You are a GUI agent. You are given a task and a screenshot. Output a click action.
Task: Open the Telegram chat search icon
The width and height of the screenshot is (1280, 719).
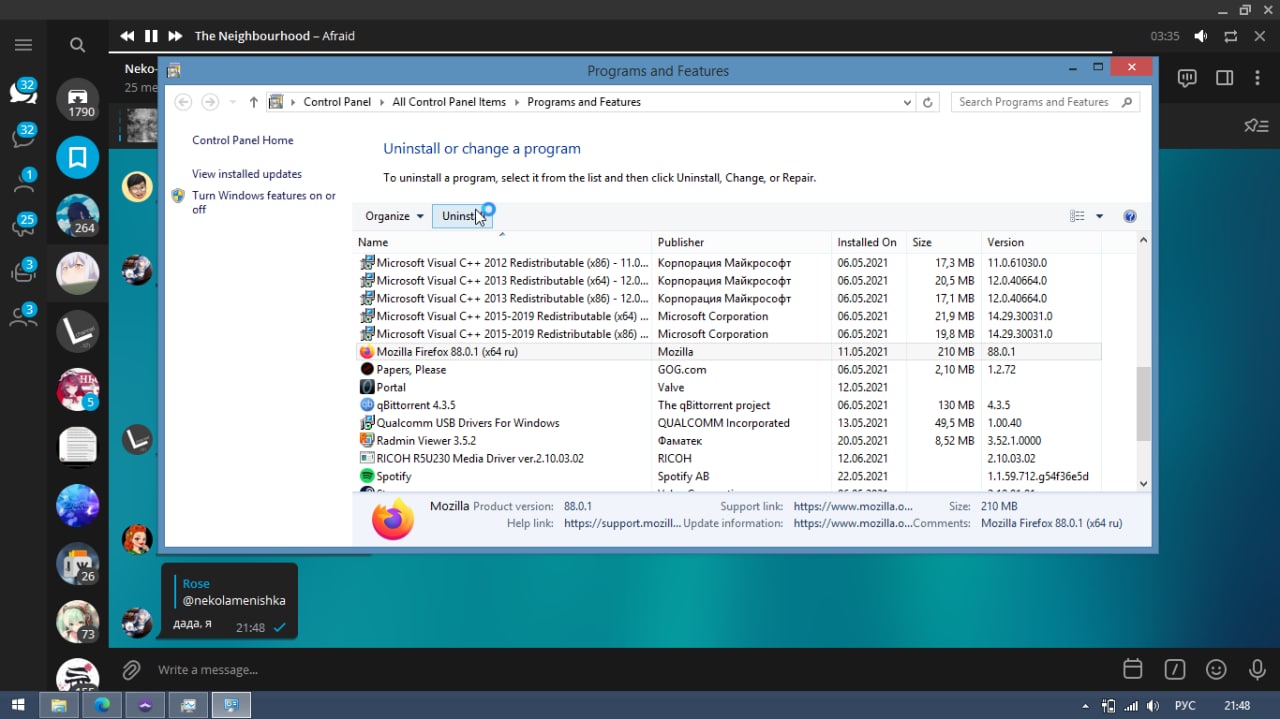(77, 45)
